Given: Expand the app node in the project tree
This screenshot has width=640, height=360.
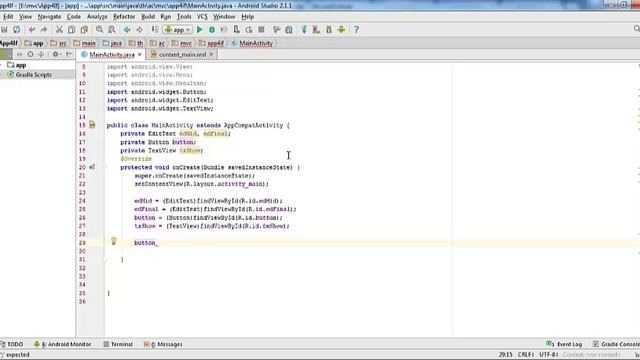Looking at the screenshot, I should 1,65.
